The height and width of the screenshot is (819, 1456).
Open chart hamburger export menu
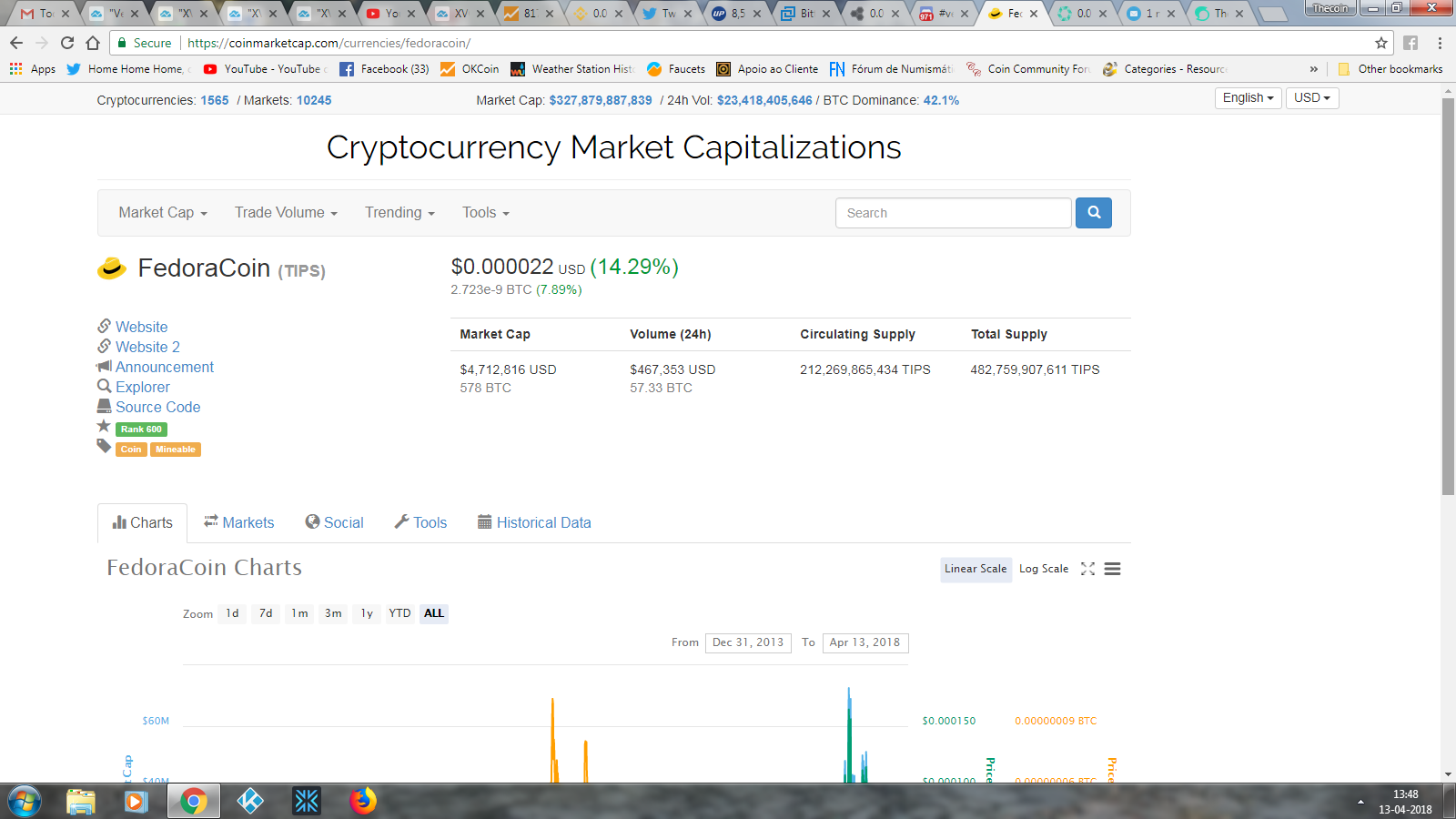pos(1112,569)
